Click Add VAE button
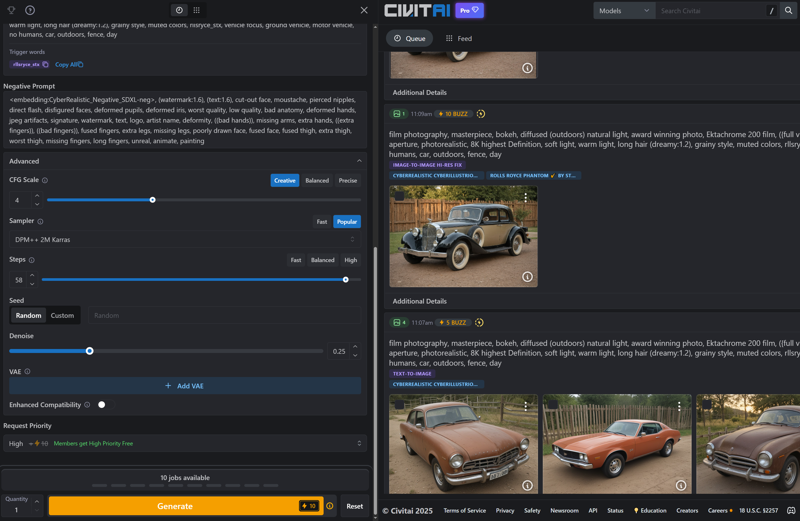Screen dimensions: 800x521 tap(185, 386)
